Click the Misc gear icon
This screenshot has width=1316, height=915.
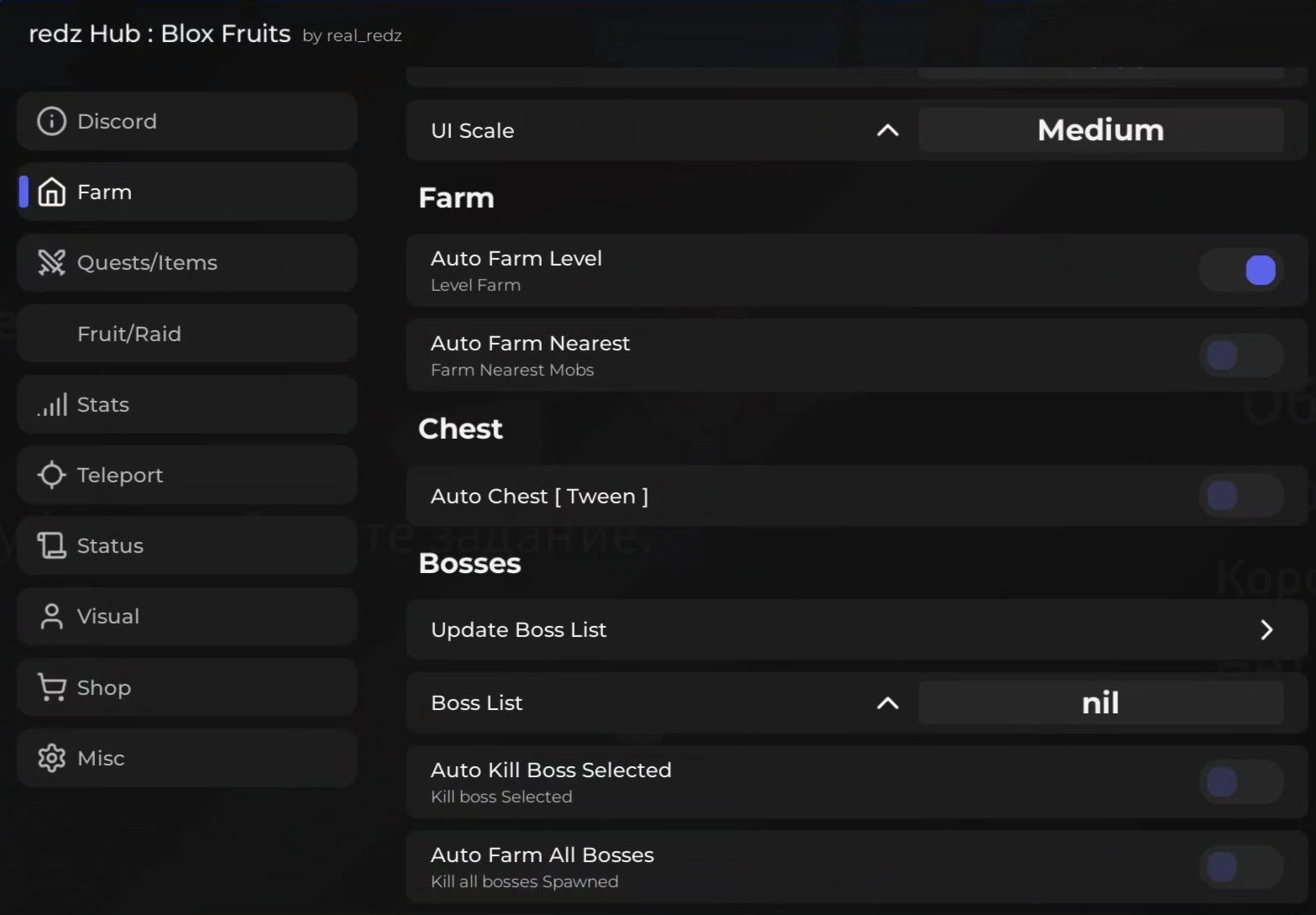tap(51, 758)
